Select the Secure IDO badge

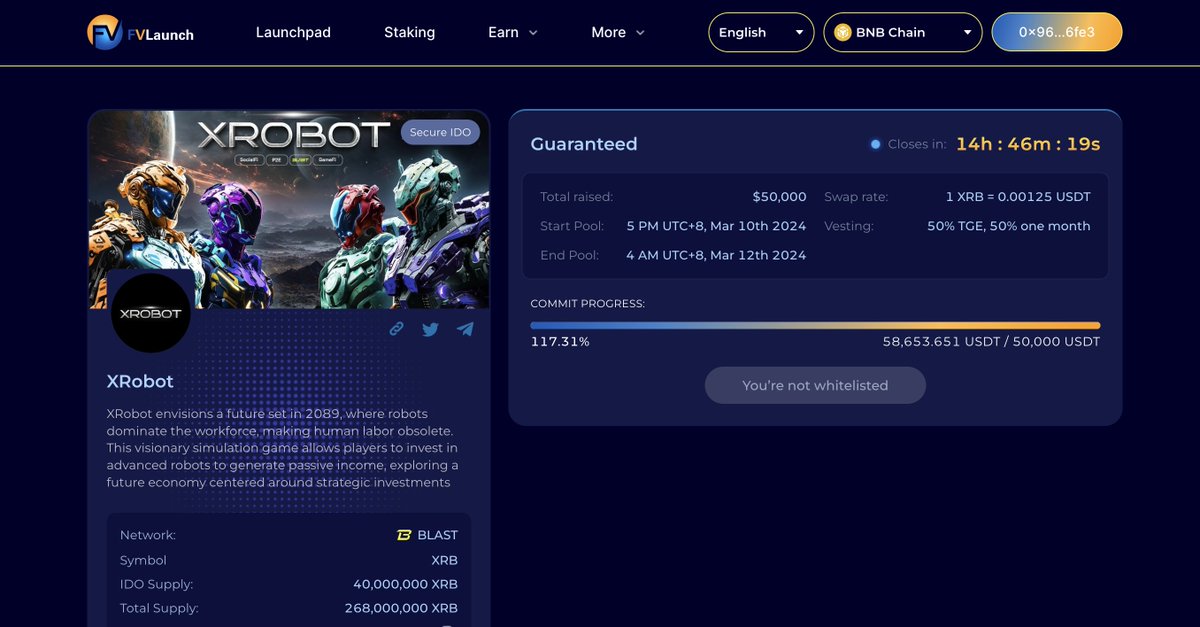pyautogui.click(x=440, y=131)
